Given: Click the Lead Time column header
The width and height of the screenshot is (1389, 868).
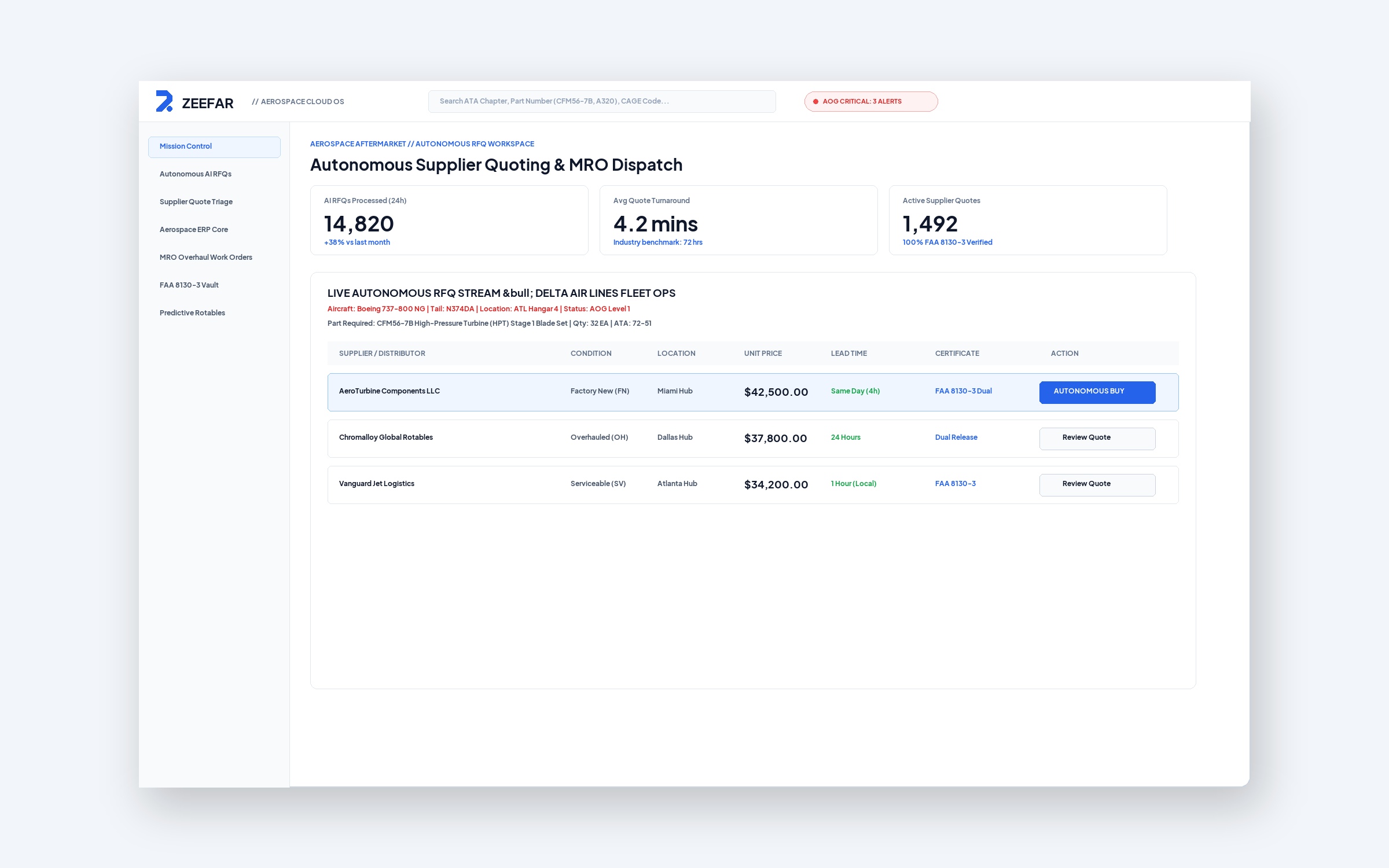Looking at the screenshot, I should 849,354.
